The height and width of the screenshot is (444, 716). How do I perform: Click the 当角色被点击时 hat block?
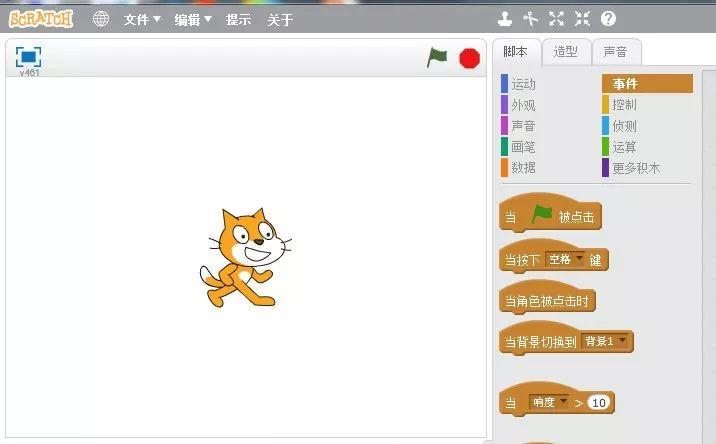click(x=548, y=298)
